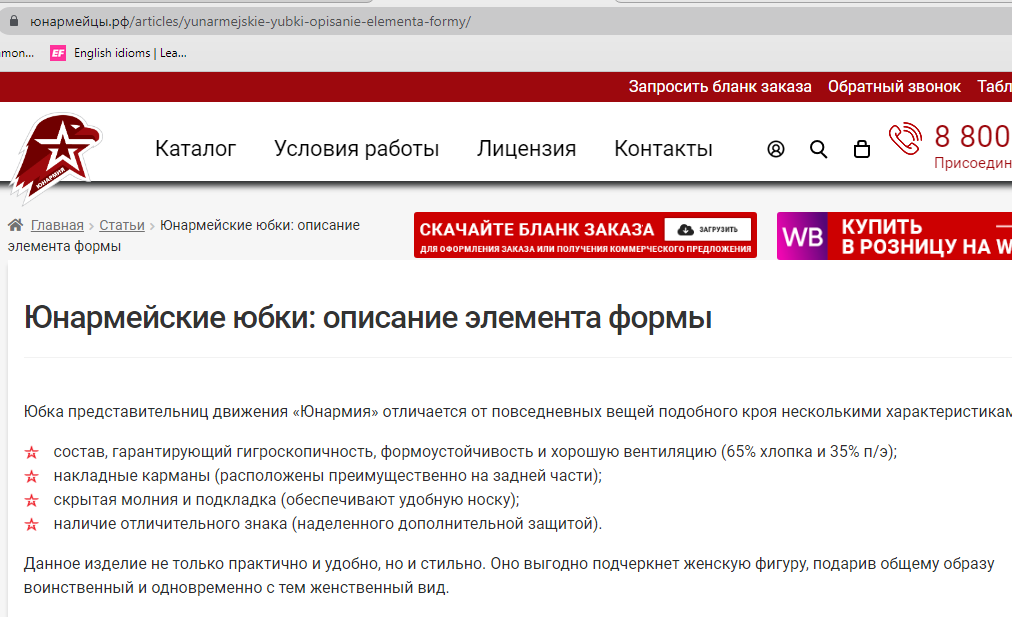Open the account profile icon in the header
The width and height of the screenshot is (1012, 617).
775,149
